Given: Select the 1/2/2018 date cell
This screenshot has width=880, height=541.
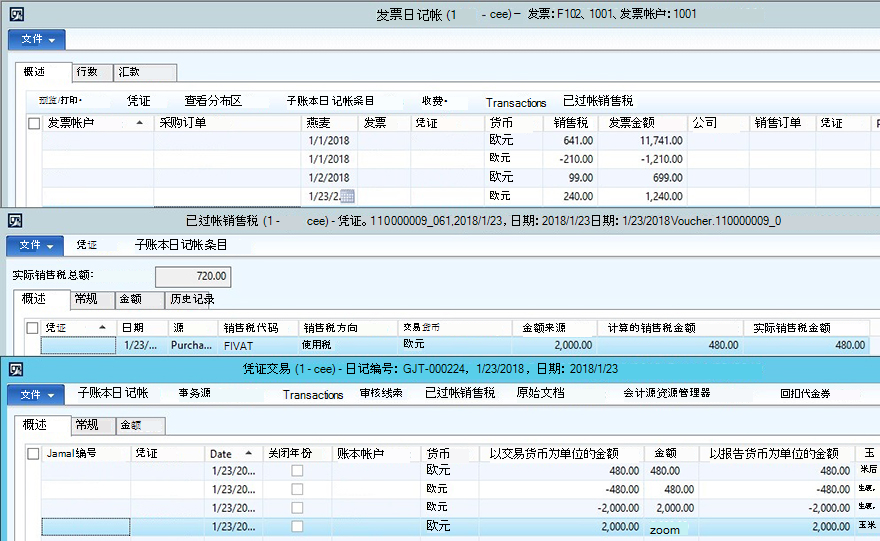Looking at the screenshot, I should point(329,177).
